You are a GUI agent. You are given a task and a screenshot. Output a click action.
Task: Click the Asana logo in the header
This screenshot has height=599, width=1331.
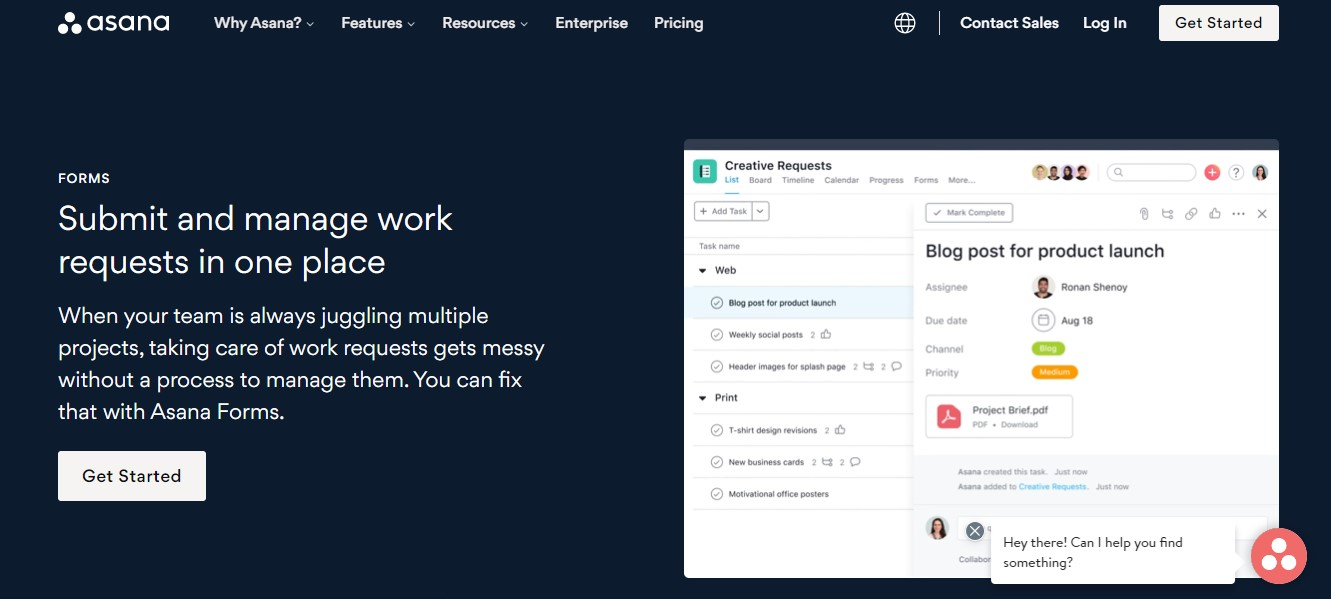pos(113,23)
